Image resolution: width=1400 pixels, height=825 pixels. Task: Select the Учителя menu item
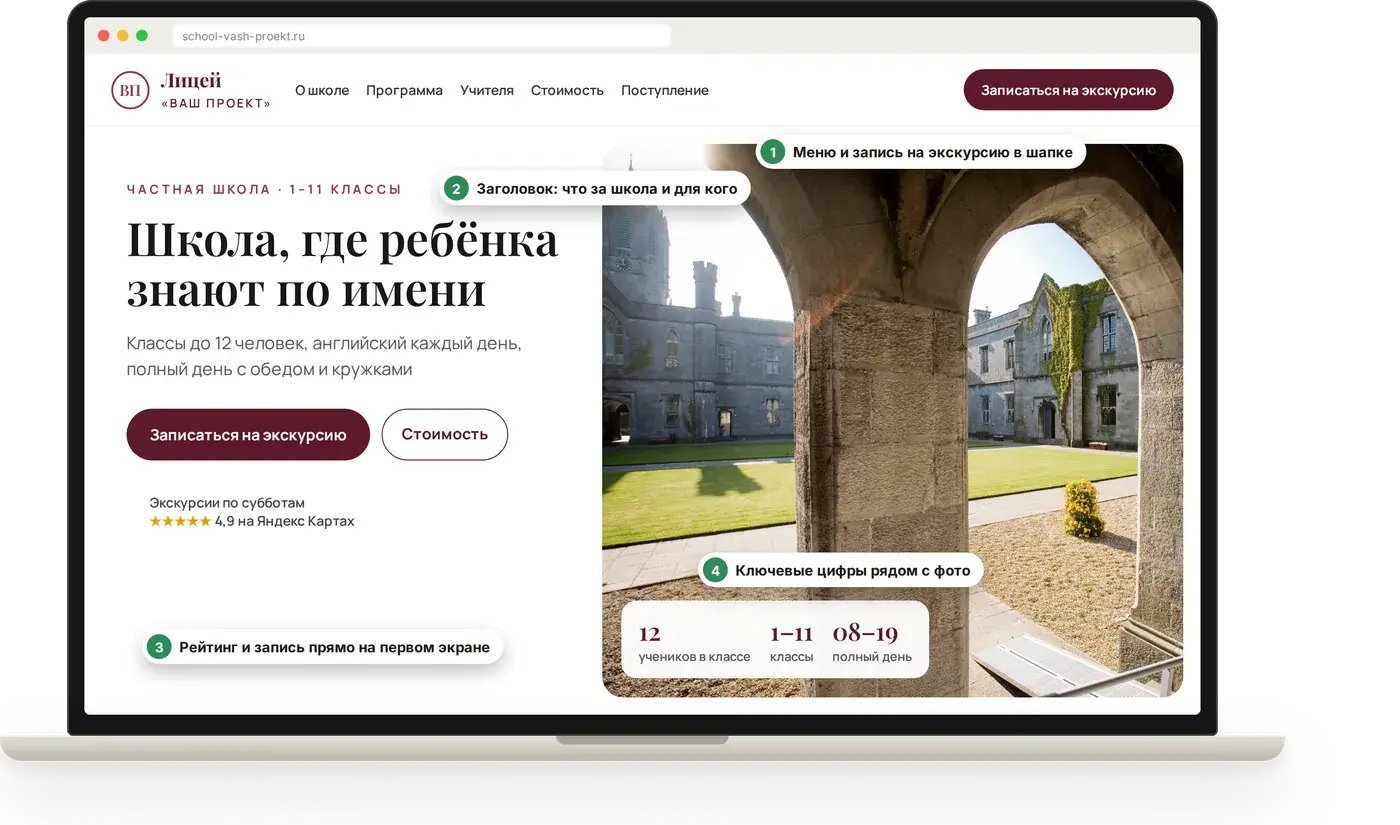tap(487, 90)
